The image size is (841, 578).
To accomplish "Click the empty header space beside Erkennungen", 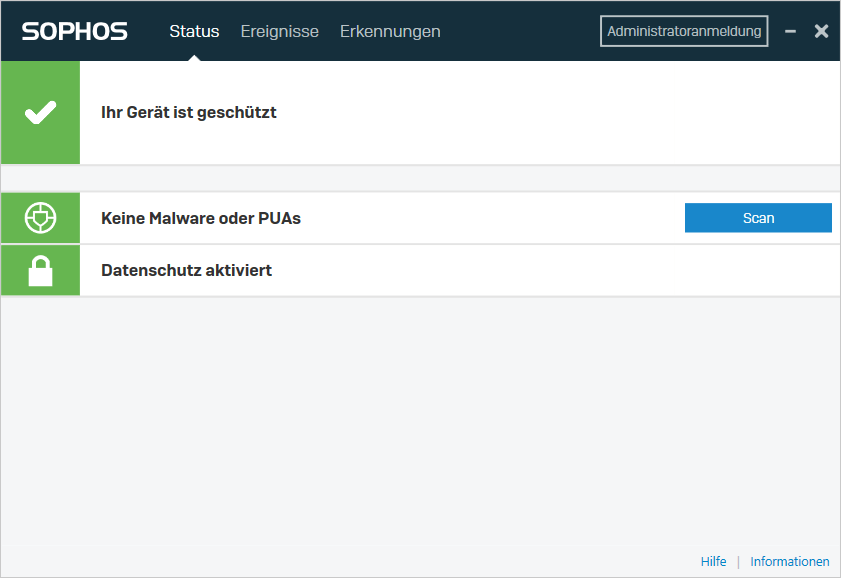I will click(x=520, y=31).
